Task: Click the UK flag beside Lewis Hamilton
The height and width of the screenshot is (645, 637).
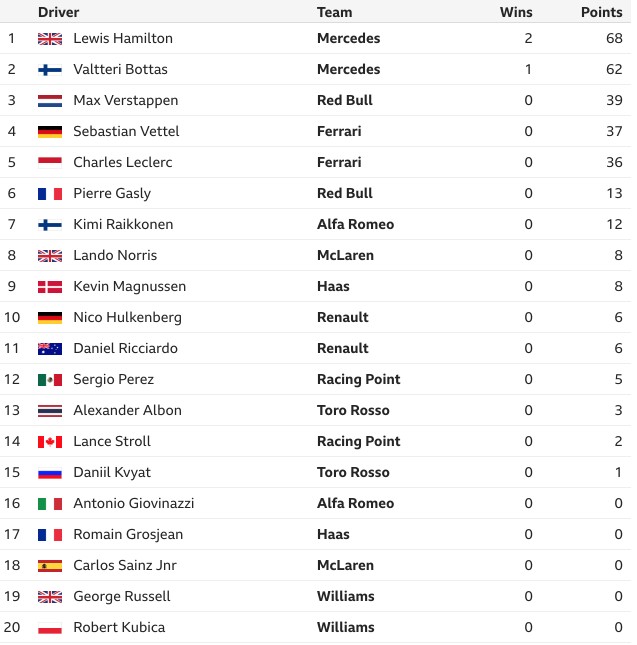Action: (x=50, y=39)
